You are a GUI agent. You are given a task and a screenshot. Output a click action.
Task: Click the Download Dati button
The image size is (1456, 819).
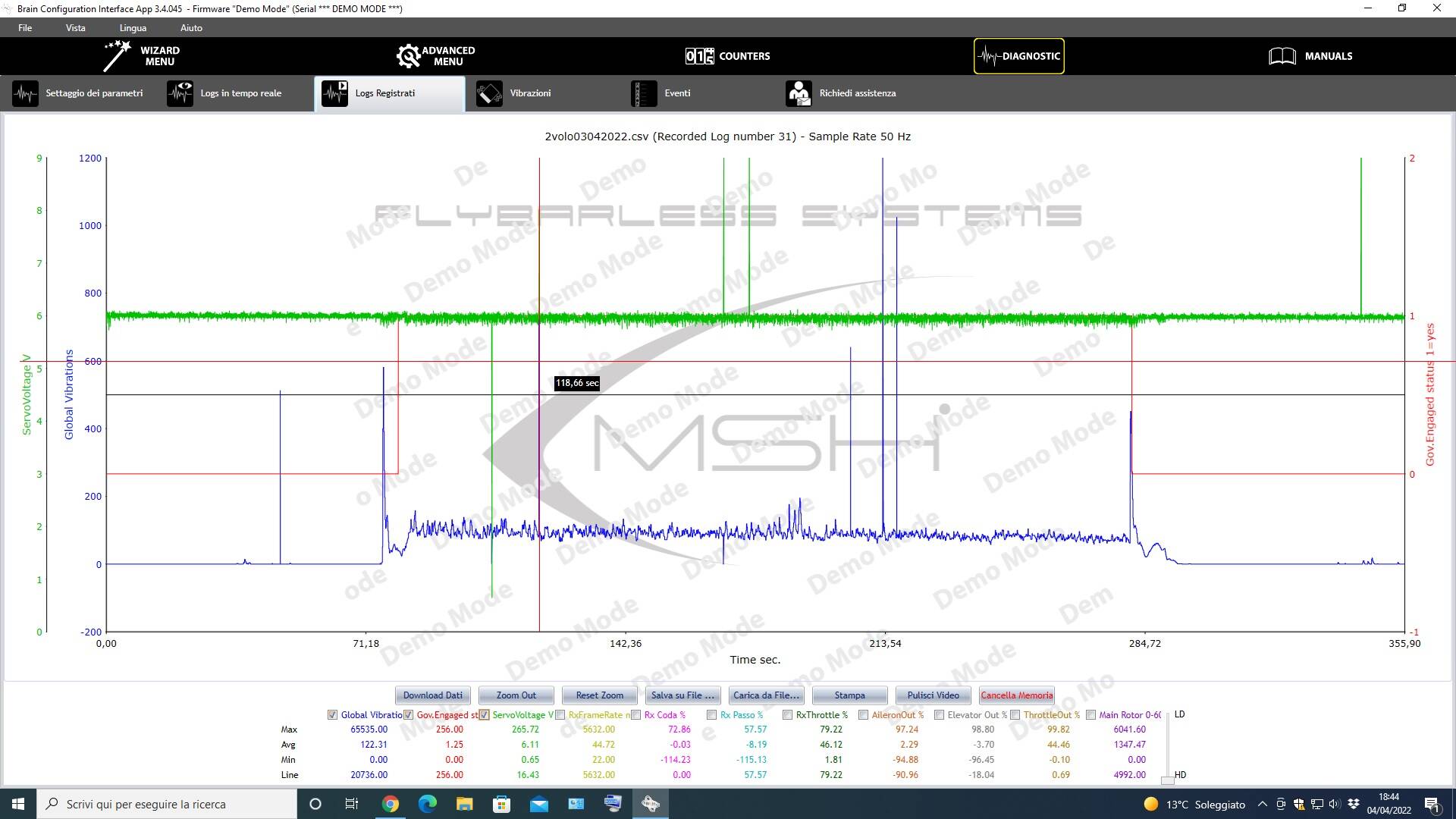click(432, 695)
